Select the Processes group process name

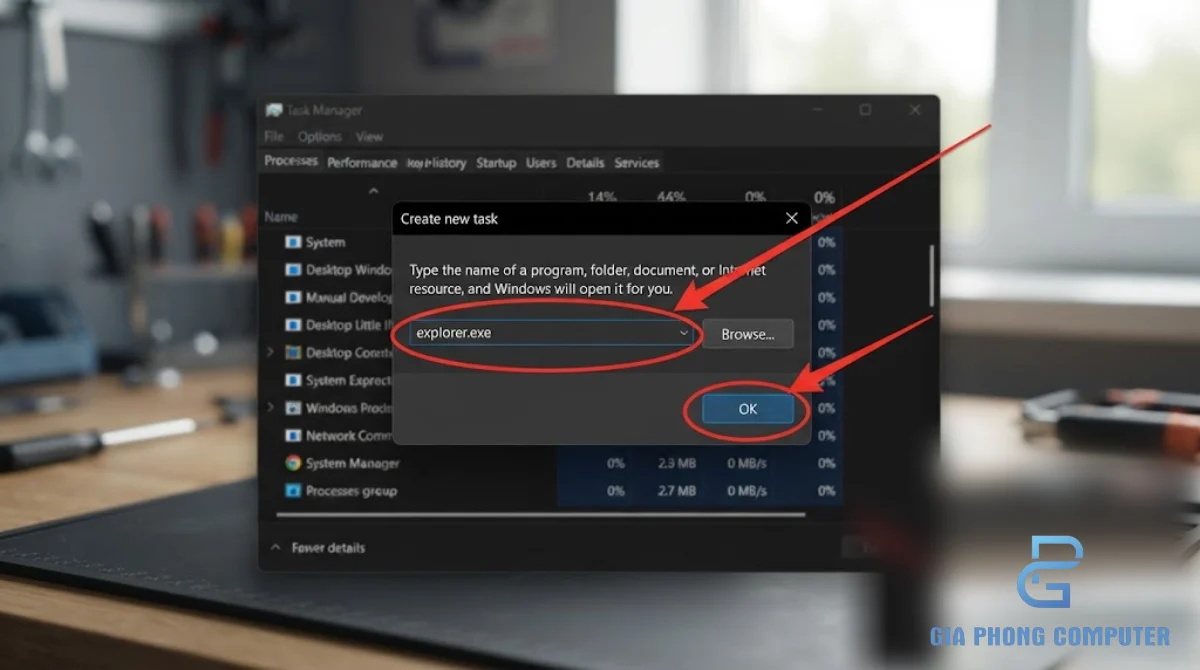(x=351, y=491)
